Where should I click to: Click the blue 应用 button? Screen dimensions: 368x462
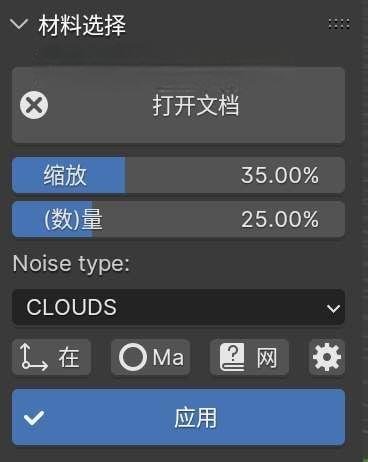178,417
